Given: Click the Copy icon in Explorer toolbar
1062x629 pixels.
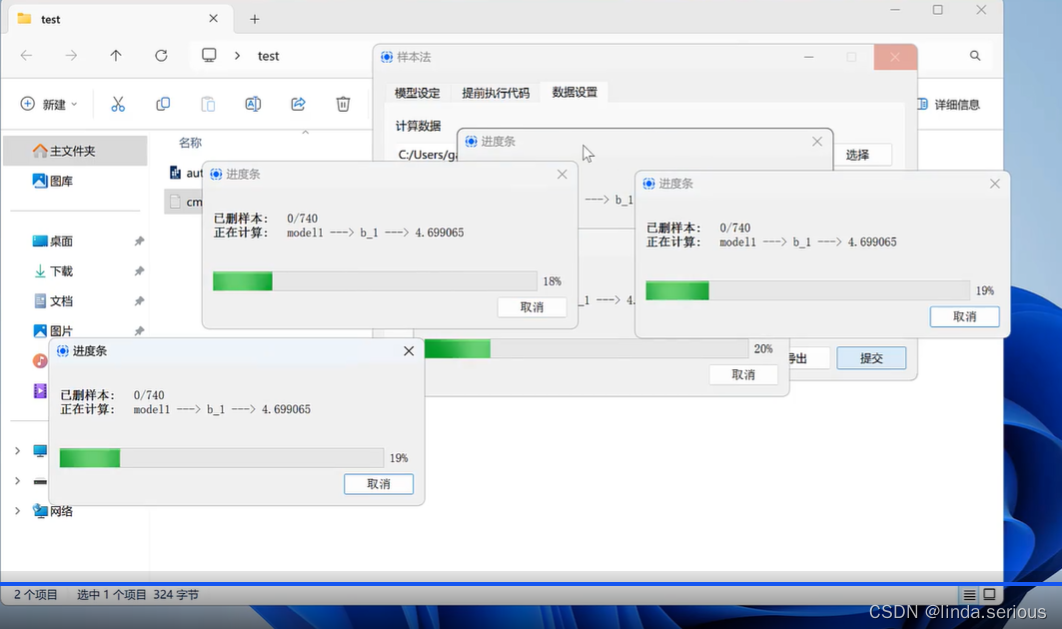Looking at the screenshot, I should point(163,104).
